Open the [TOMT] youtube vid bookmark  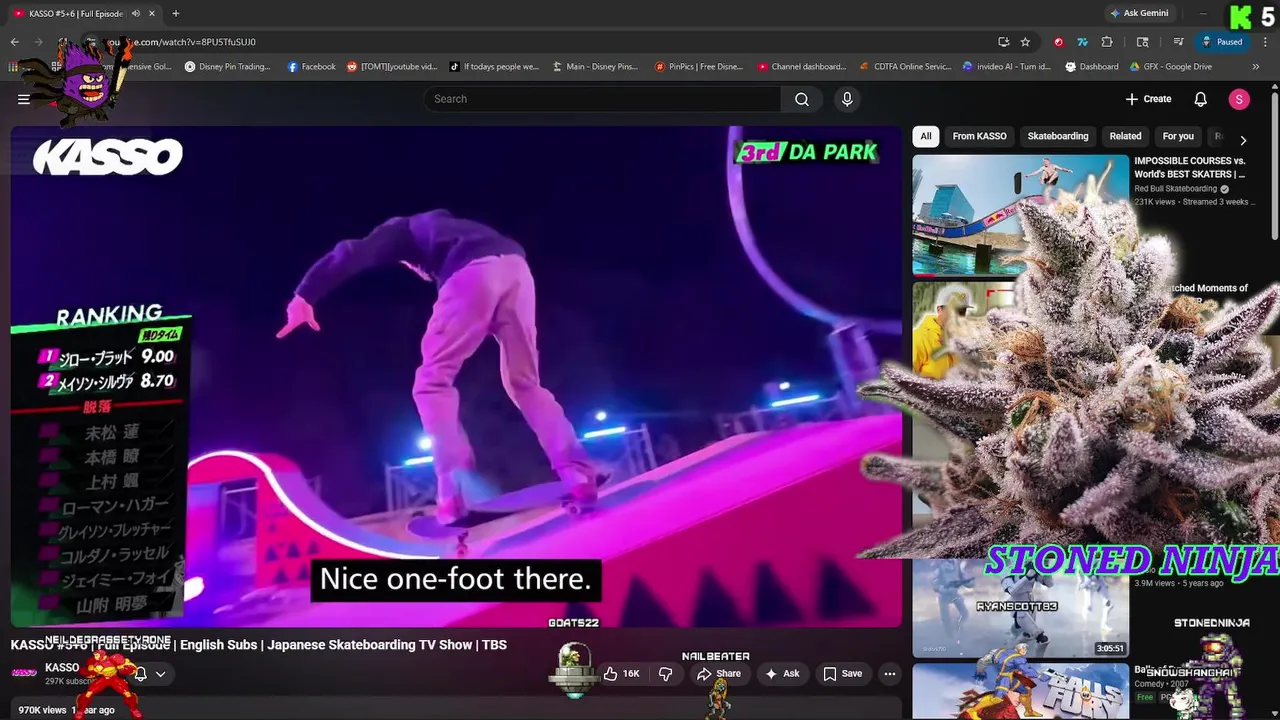pyautogui.click(x=393, y=67)
